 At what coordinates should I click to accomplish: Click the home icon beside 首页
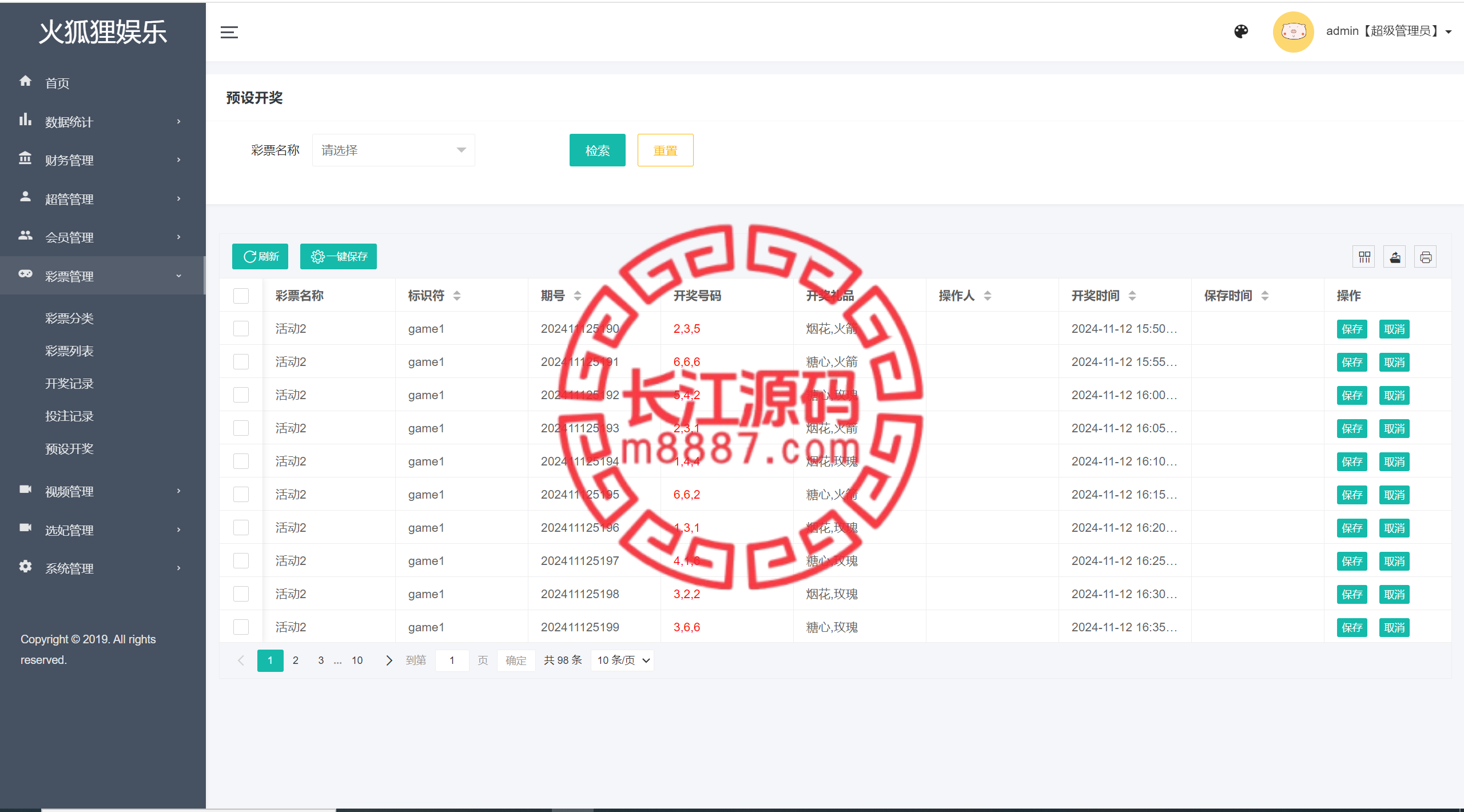click(x=25, y=81)
